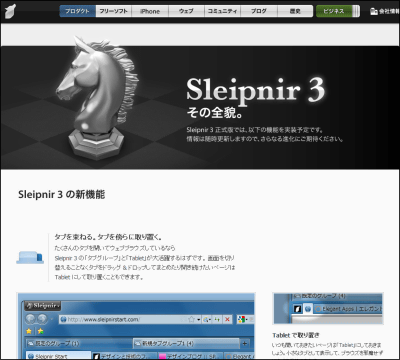
Task: Open the フリーソフト navigation tab
Action: [114, 11]
